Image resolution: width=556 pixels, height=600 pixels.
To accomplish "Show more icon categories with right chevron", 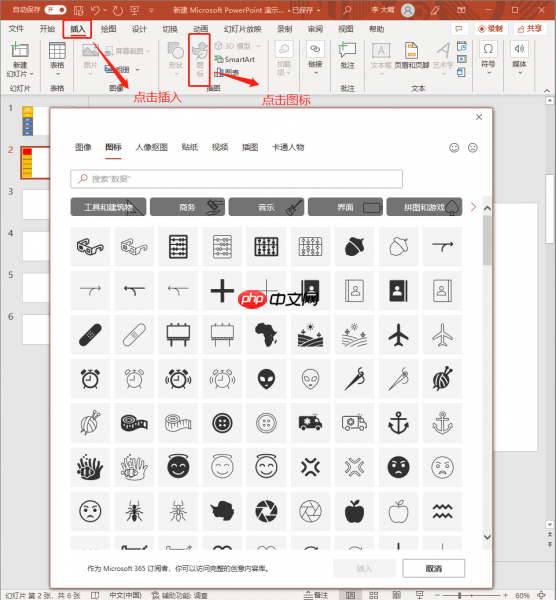I will coord(473,207).
